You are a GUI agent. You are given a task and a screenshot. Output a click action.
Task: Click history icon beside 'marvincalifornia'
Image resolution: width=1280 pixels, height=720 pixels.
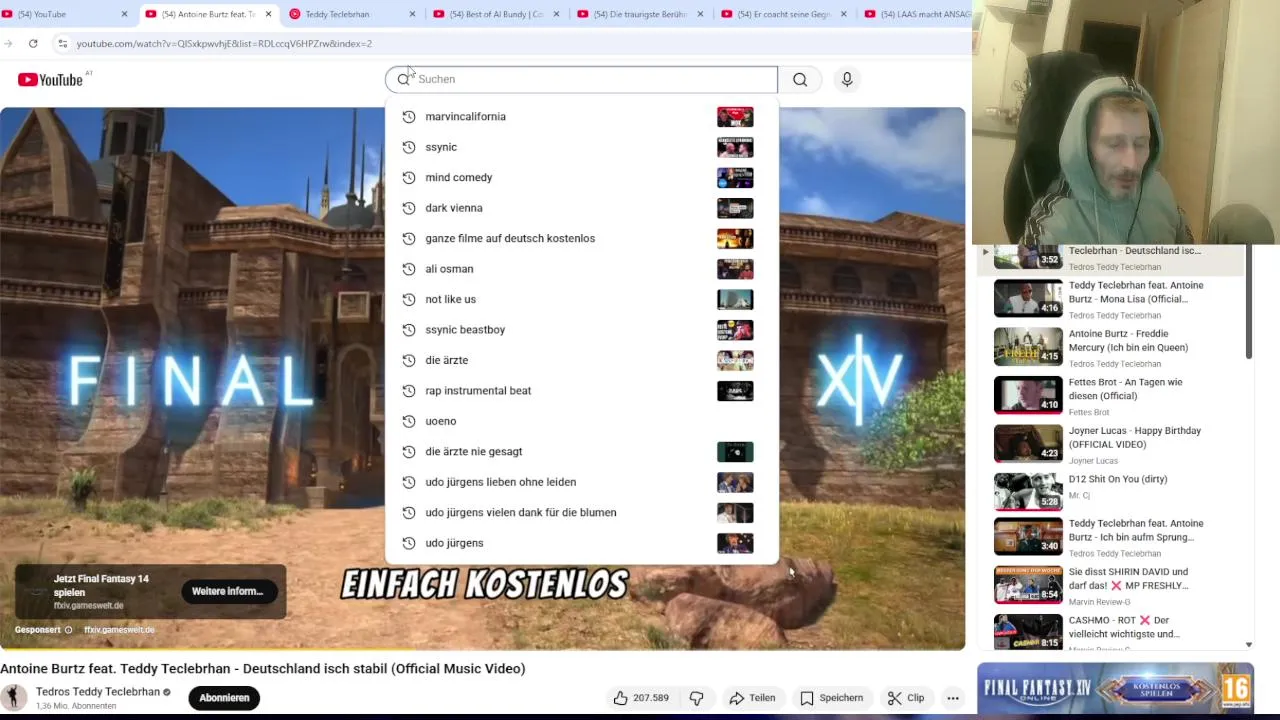pyautogui.click(x=408, y=116)
